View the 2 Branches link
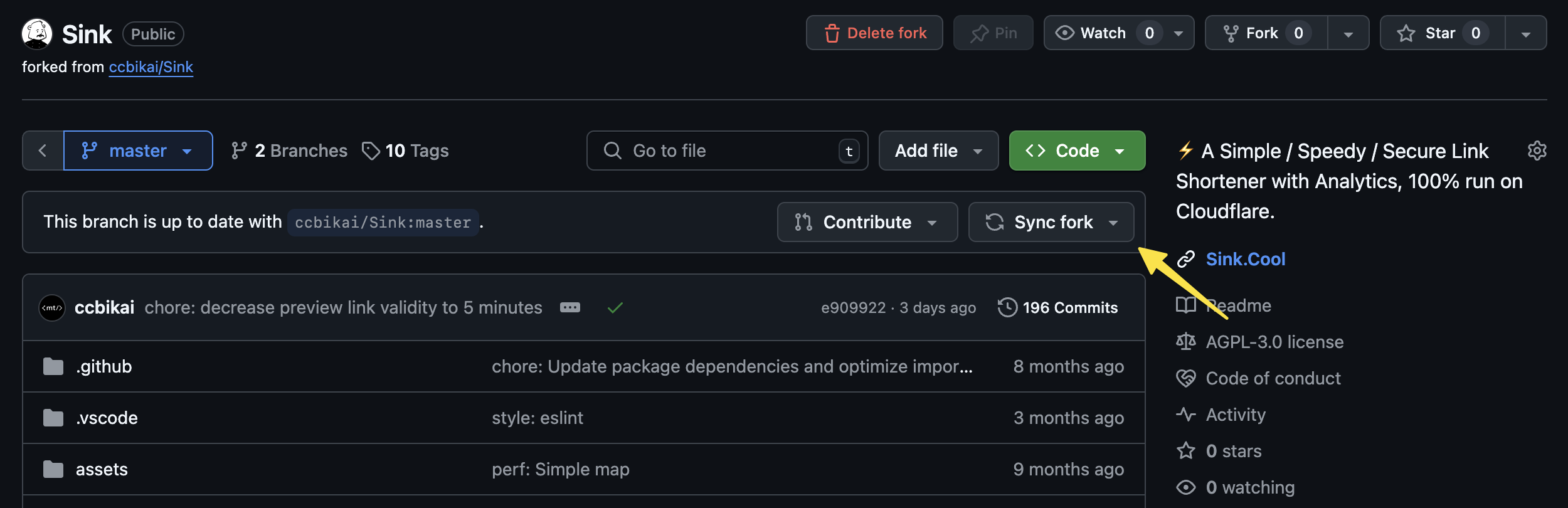Image resolution: width=1568 pixels, height=508 pixels. pos(289,151)
